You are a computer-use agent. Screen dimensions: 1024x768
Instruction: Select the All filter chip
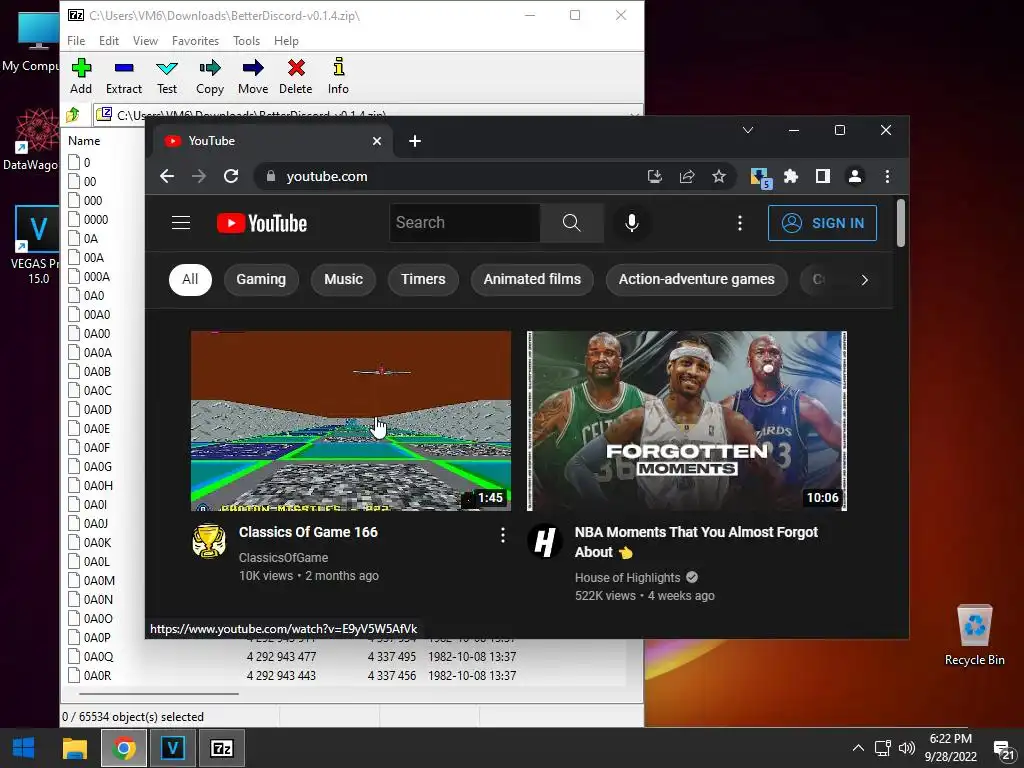pos(190,280)
